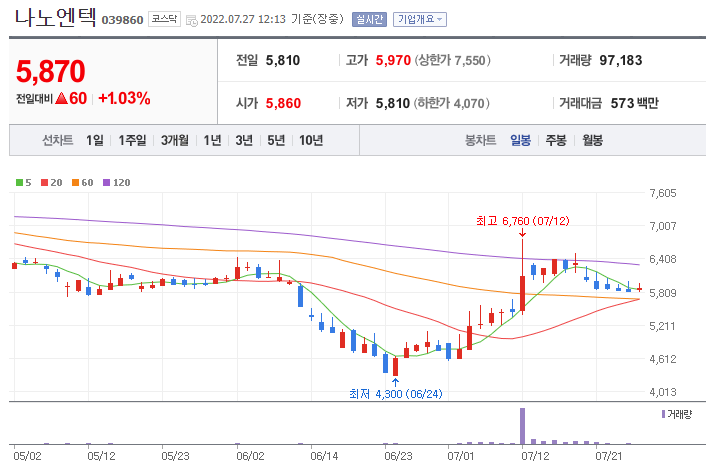
Task: Click the 선차트 label
Action: 58,141
